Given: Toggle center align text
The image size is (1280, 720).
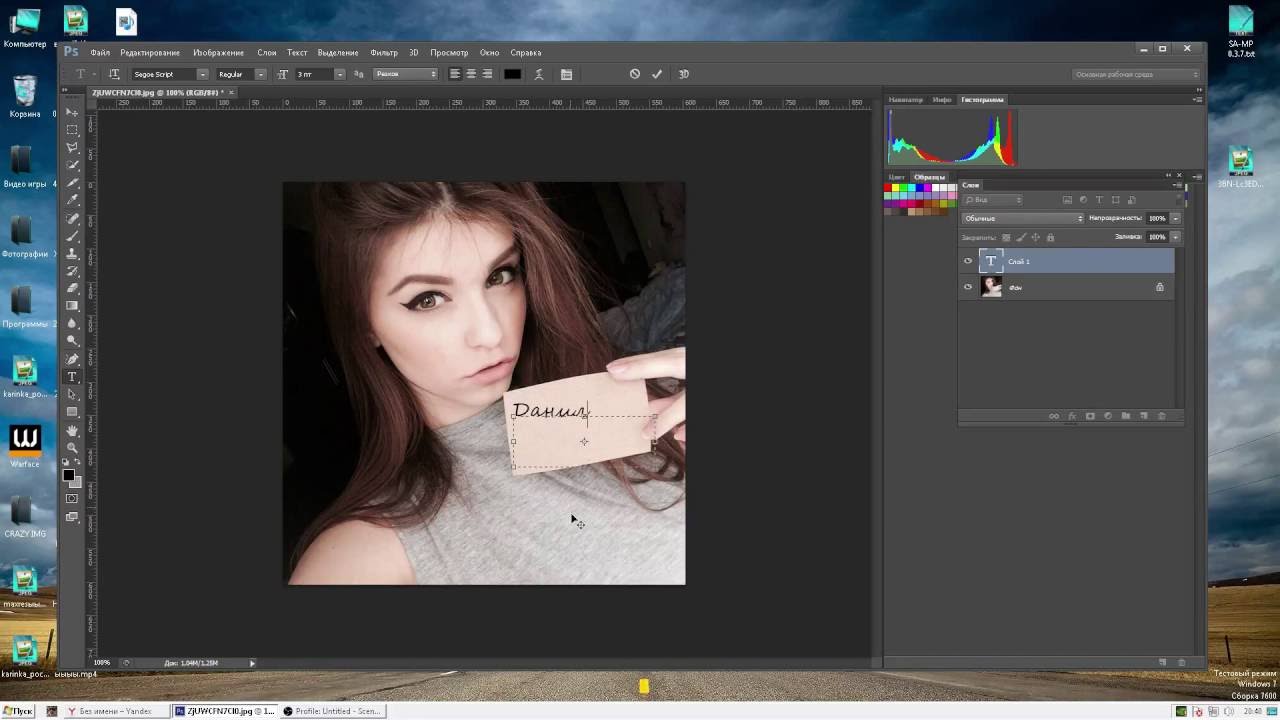Looking at the screenshot, I should click(471, 74).
